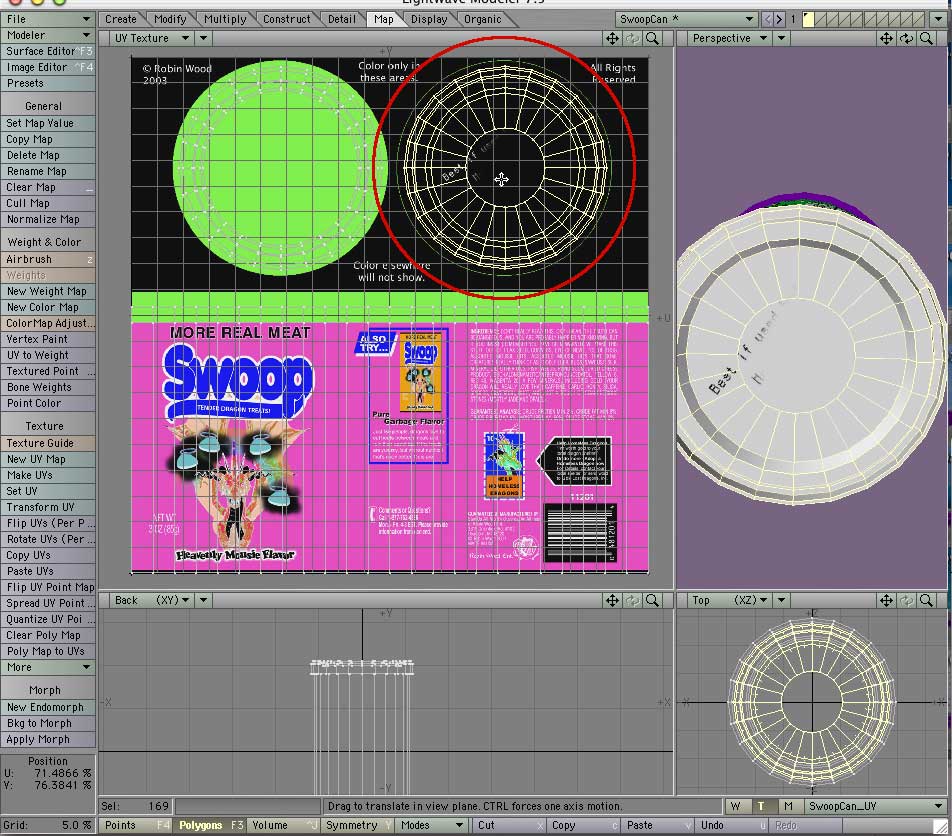Click the Undo button
The height and width of the screenshot is (836, 952).
(732, 826)
